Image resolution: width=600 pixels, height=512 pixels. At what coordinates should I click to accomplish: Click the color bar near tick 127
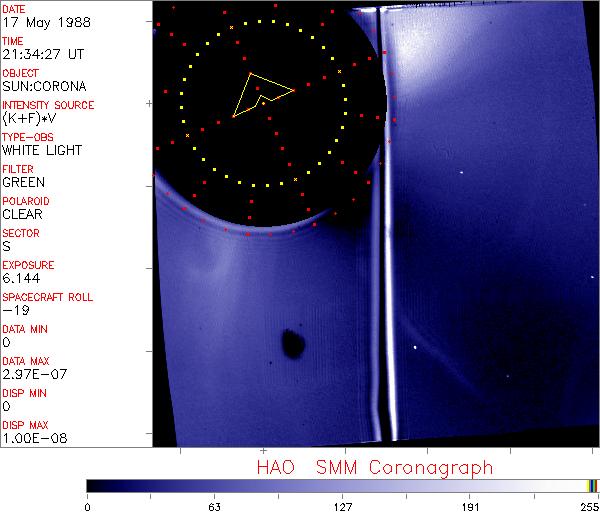[342, 485]
